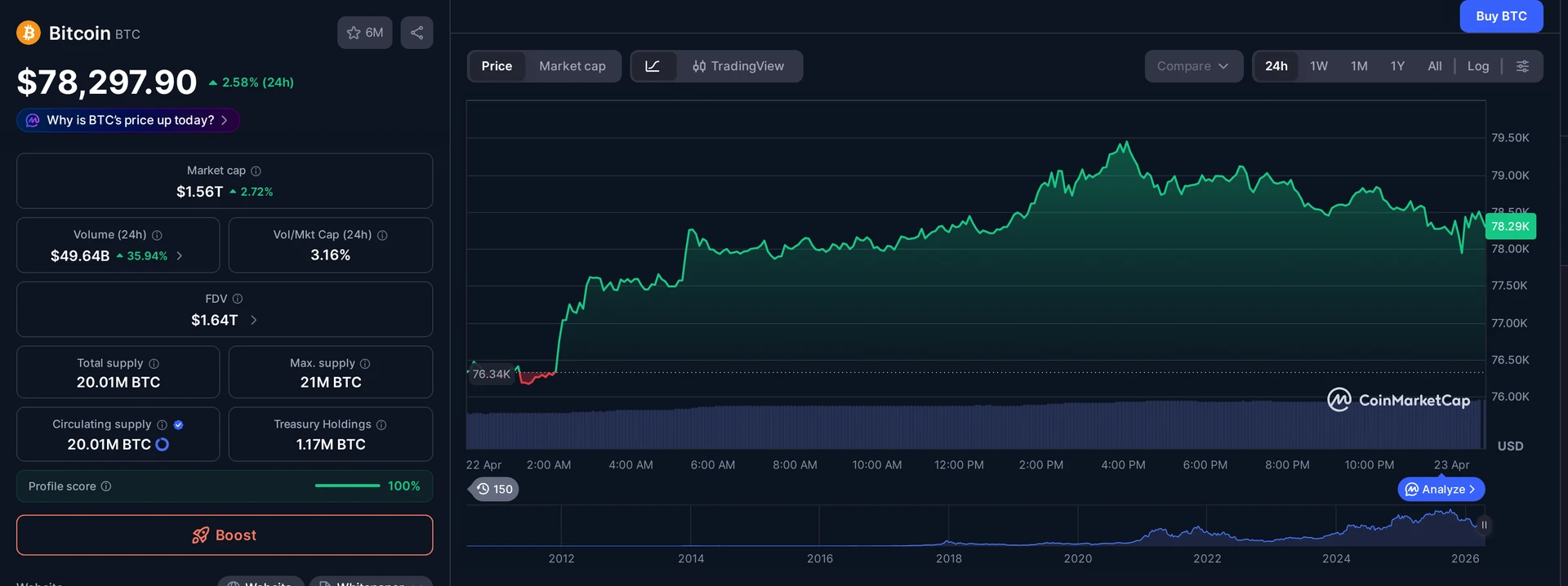The image size is (1568, 586).
Task: Select All time range
Action: [x=1435, y=66]
